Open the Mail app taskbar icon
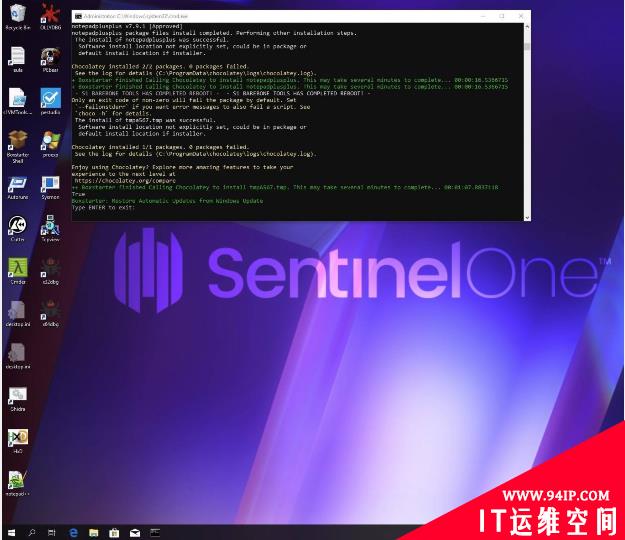This screenshot has width=625, height=540. coord(135,532)
